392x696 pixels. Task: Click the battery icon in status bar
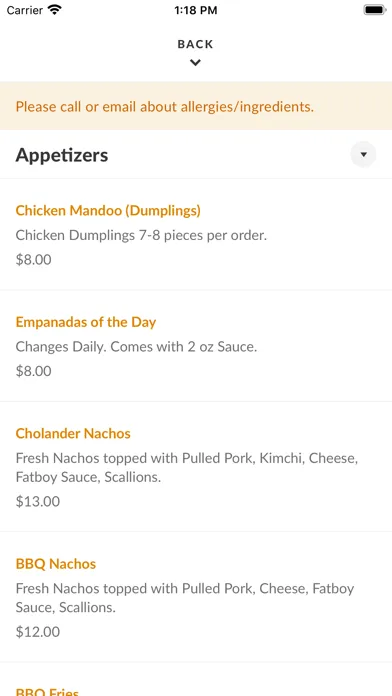pyautogui.click(x=374, y=10)
